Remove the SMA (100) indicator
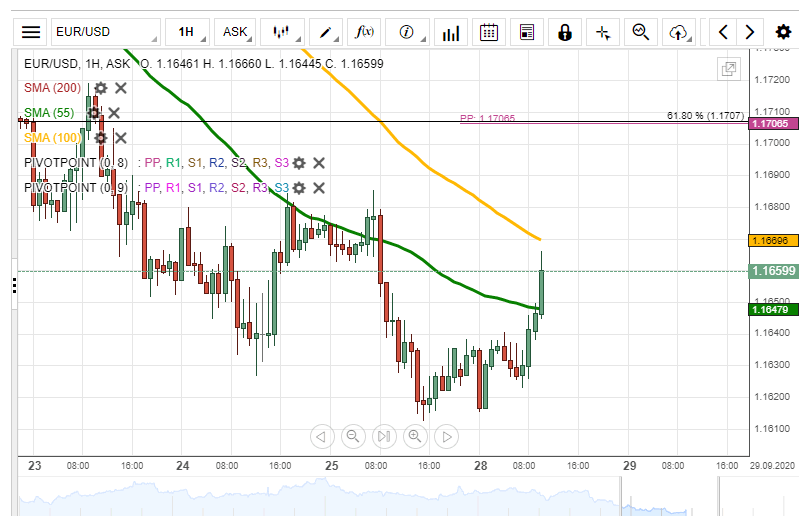This screenshot has height=520, width=803. (x=121, y=138)
